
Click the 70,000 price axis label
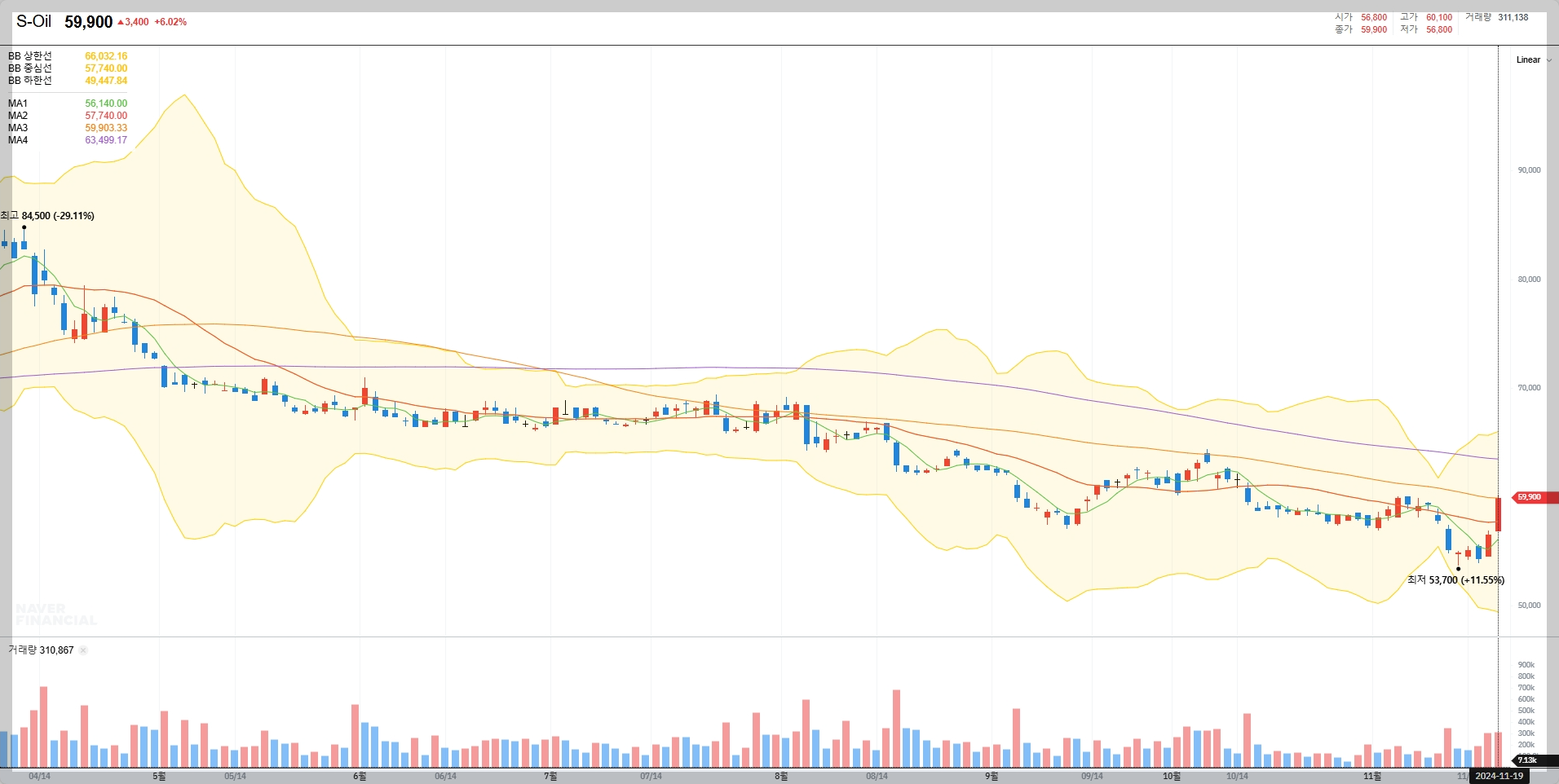1529,388
